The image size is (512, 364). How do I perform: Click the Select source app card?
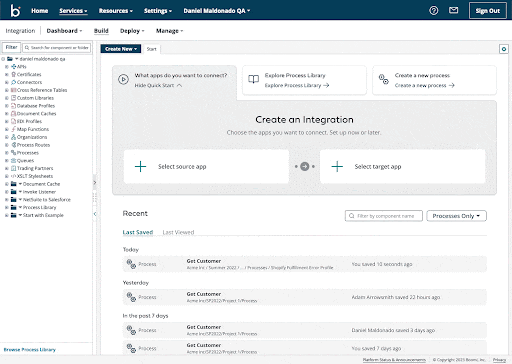point(206,166)
